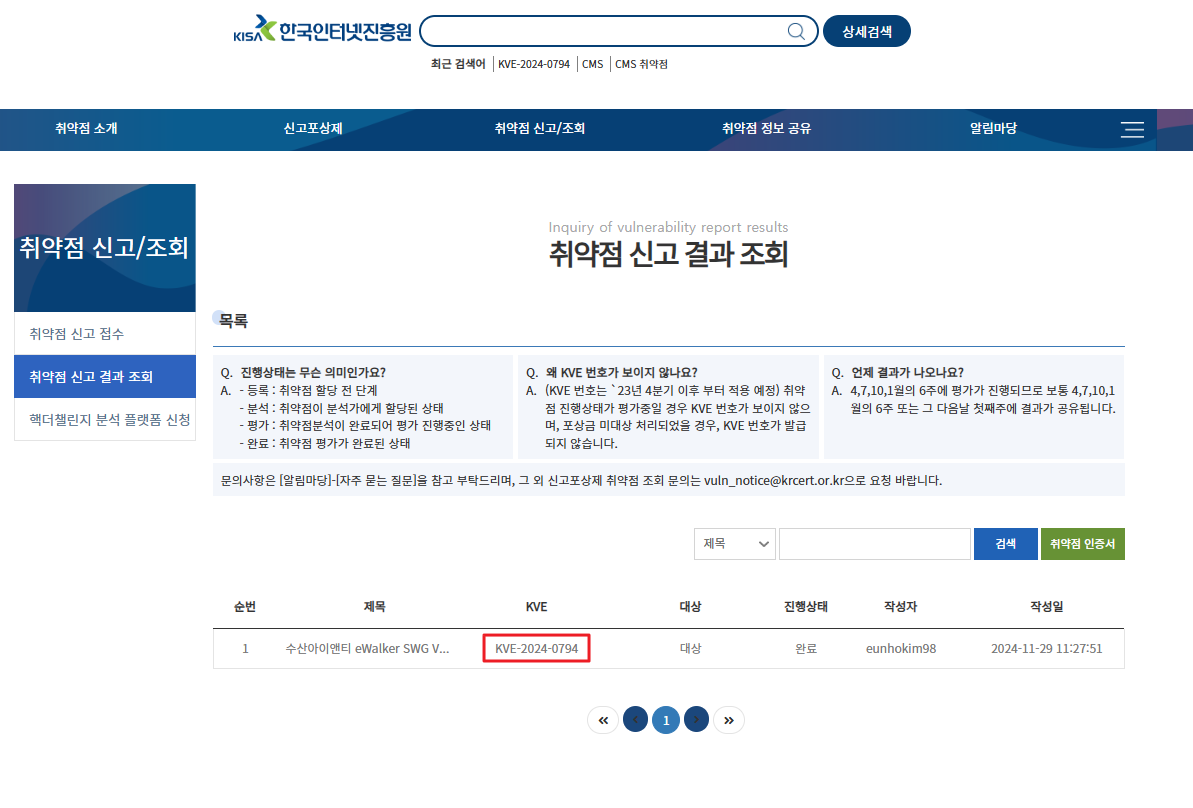Select 취약점 신고 결과 조회 sidebar item
This screenshot has width=1193, height=808.
105,377
